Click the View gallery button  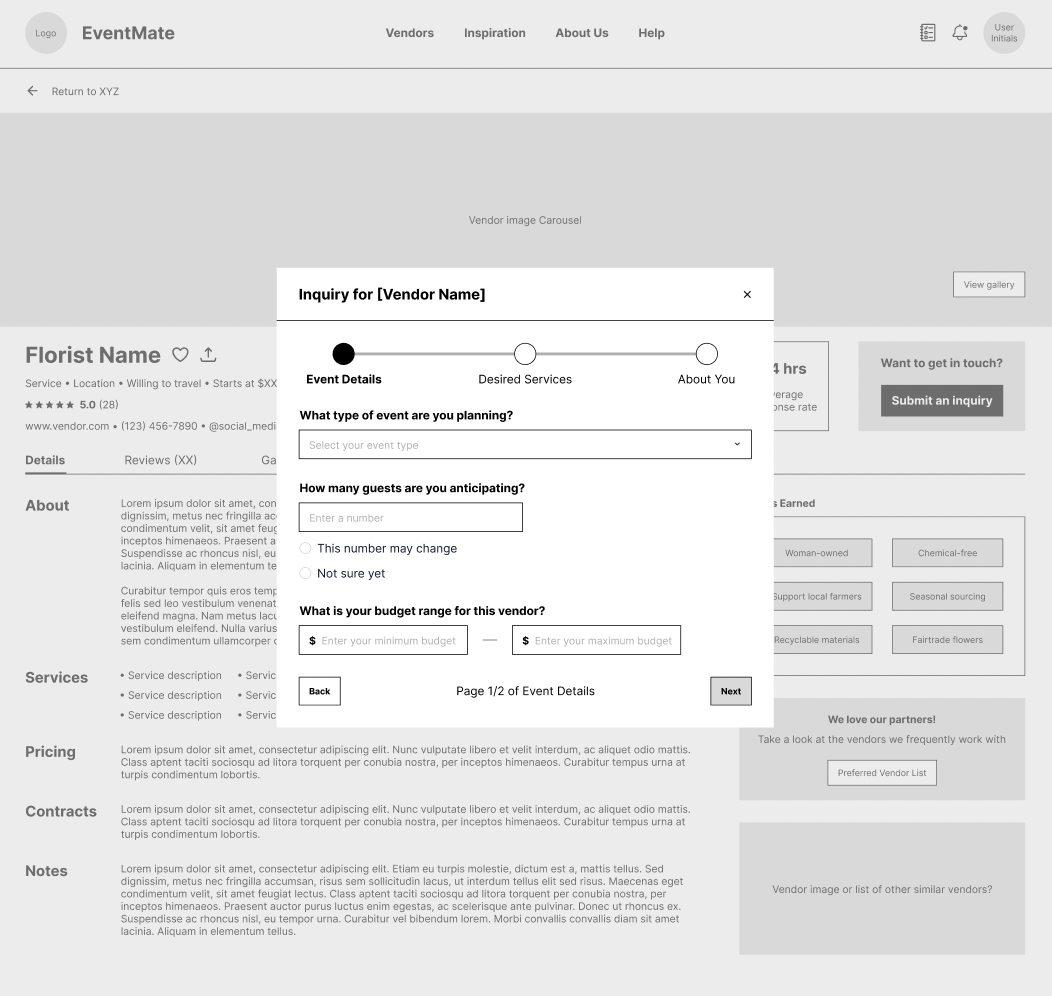point(989,284)
